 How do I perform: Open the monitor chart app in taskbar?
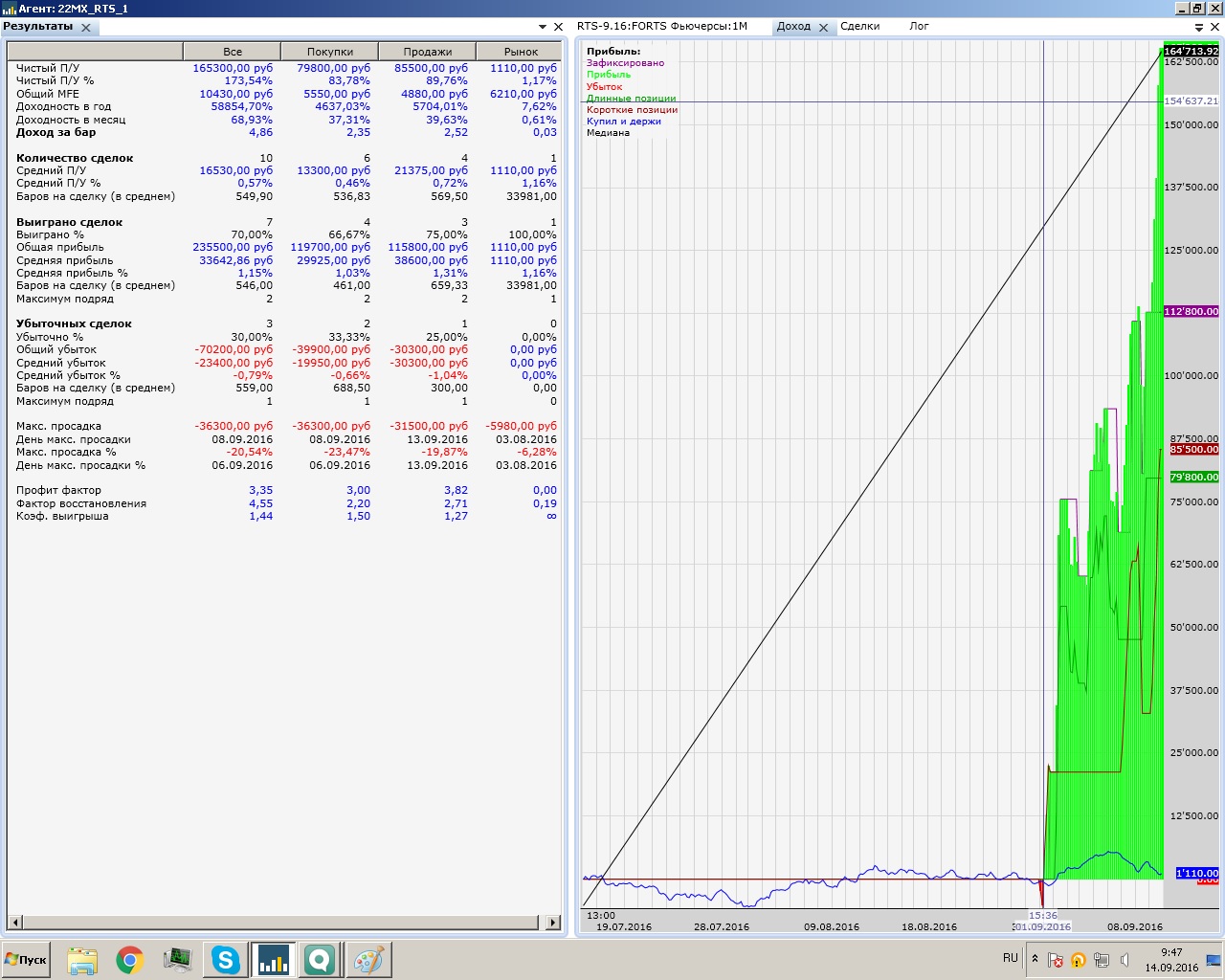coord(178,960)
